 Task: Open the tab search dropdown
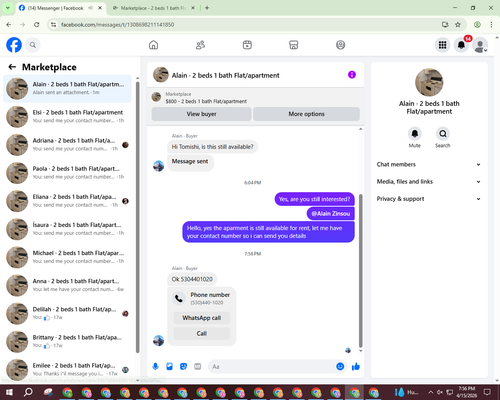tap(8, 8)
